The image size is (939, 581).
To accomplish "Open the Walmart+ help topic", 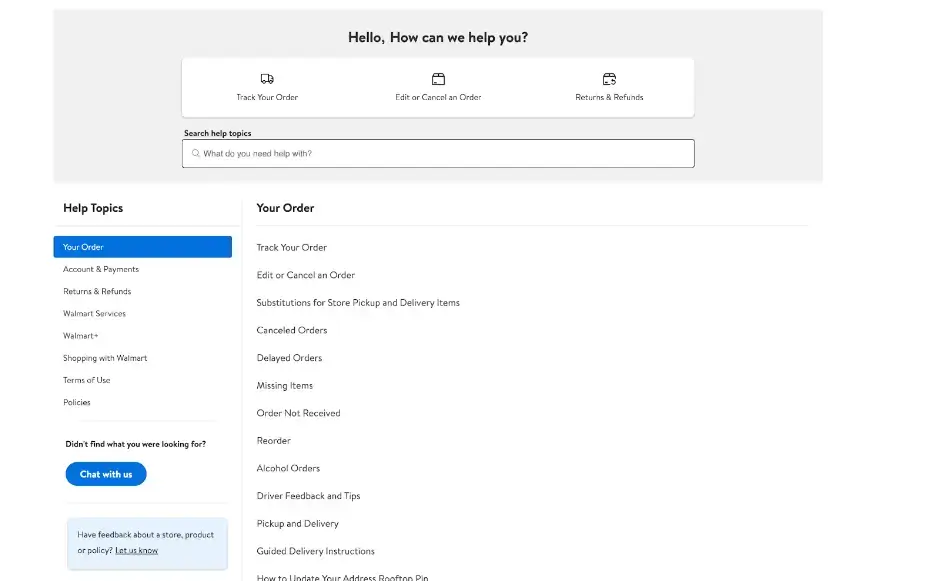I will point(81,336).
